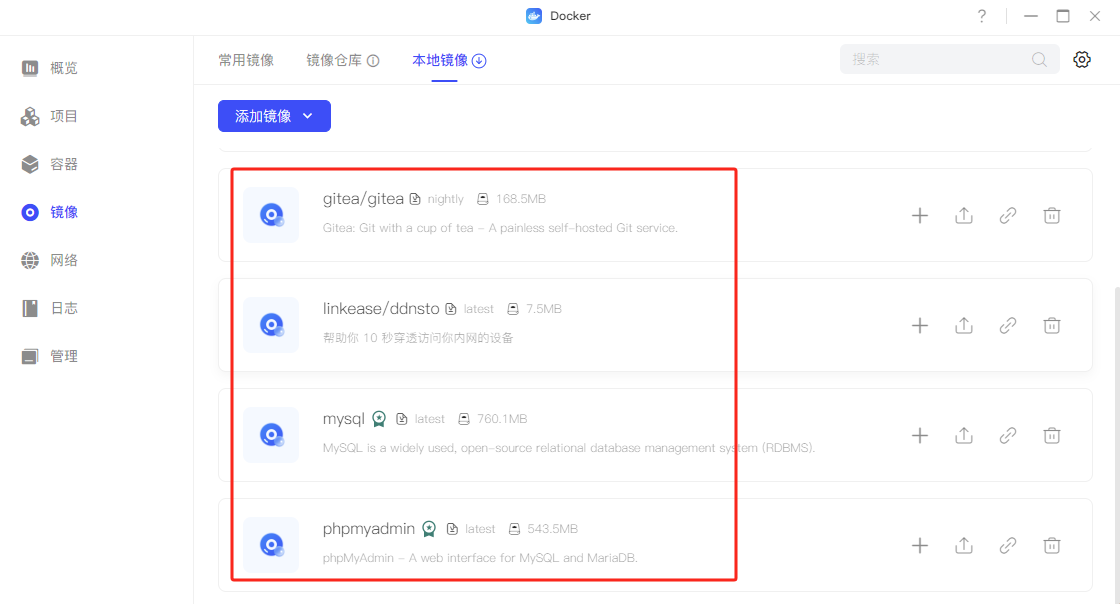Create container from linkease/ddnsto with plus
Screen dimensions: 1120x604
920,326
